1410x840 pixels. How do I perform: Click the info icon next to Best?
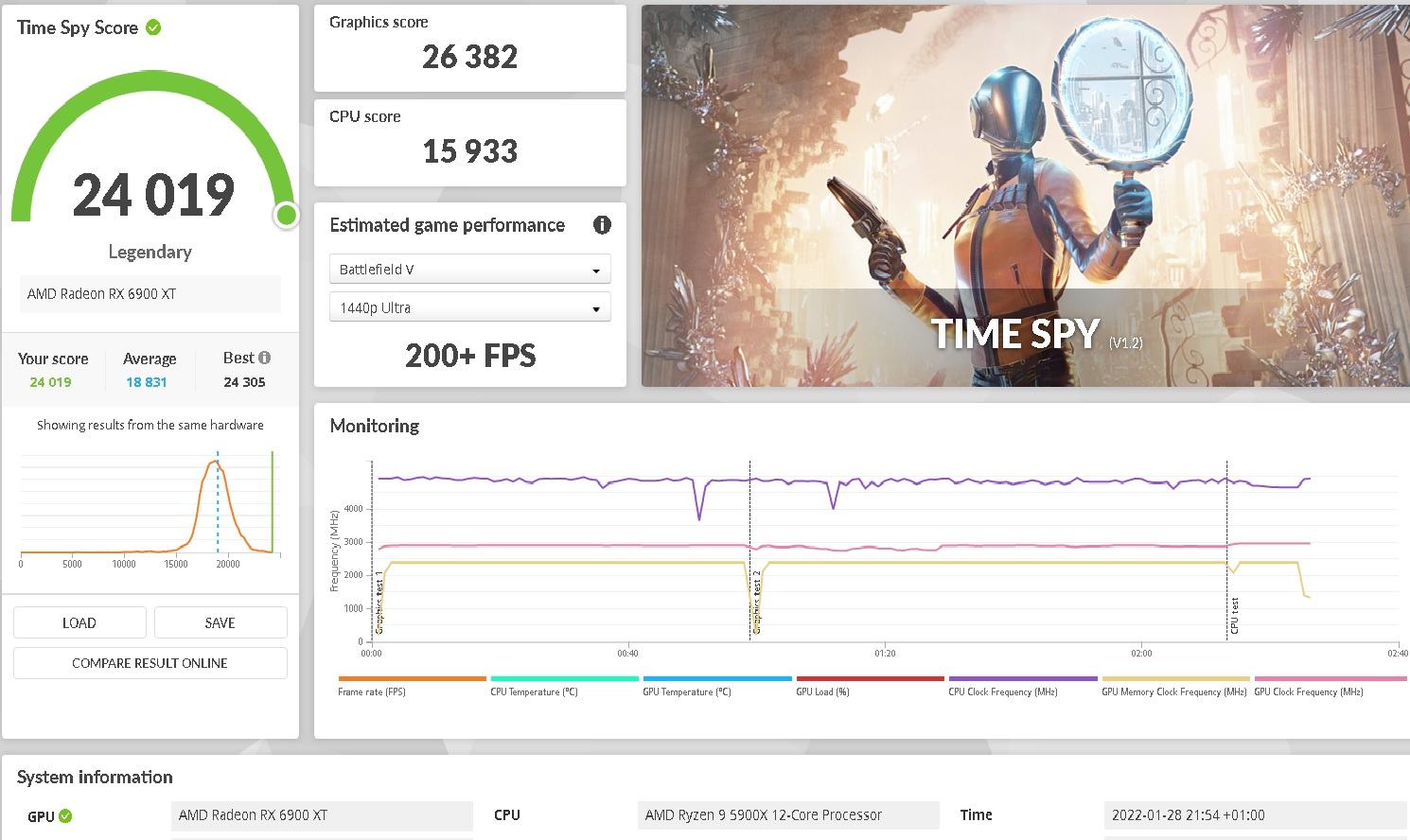(264, 358)
